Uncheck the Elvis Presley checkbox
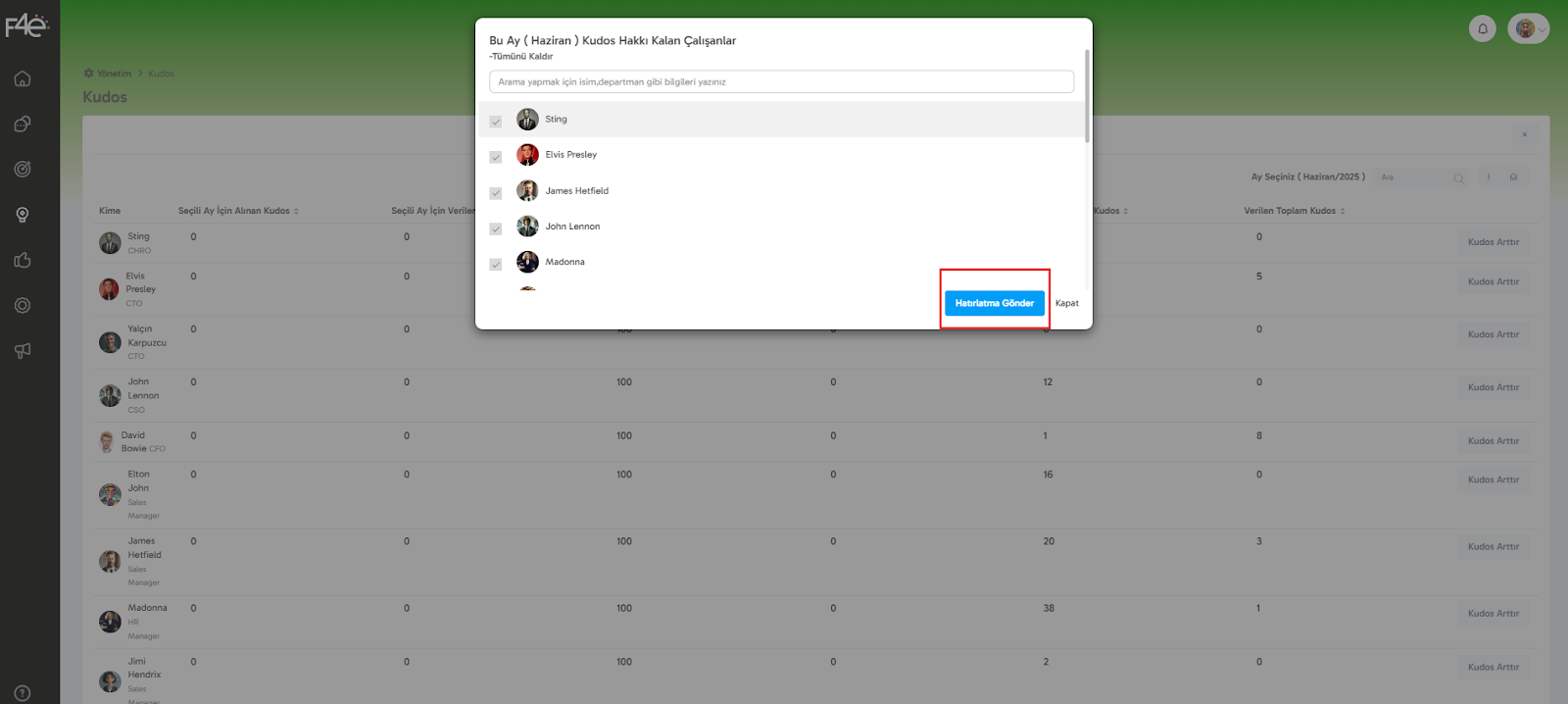Screen dimensions: 1568x704 click(x=496, y=157)
